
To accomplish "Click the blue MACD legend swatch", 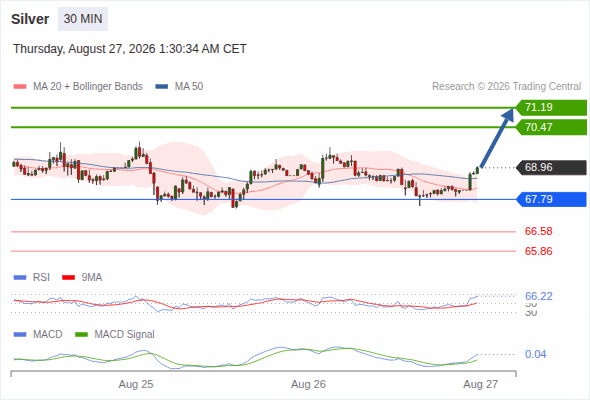I will point(20,335).
